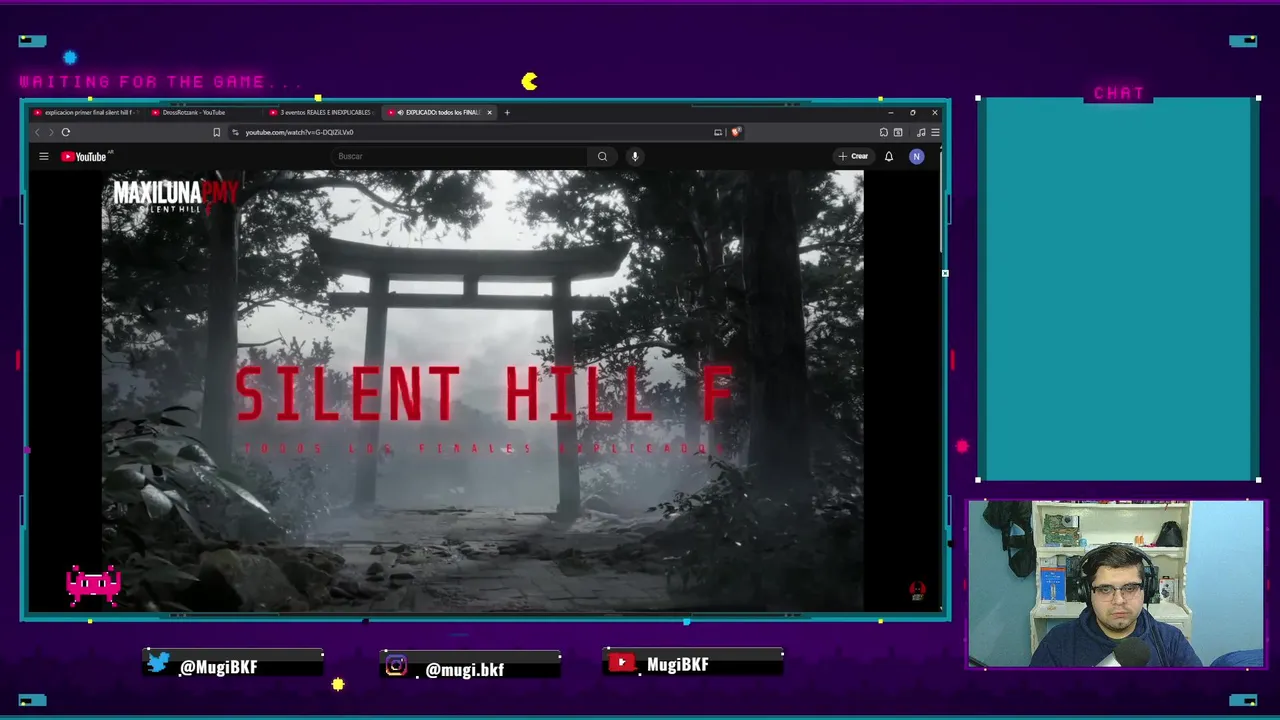
Task: Open YouTube notifications bell
Action: coord(888,156)
